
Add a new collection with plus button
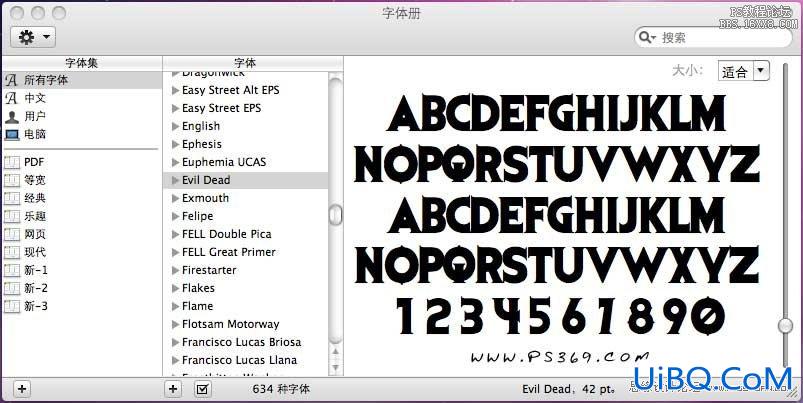pyautogui.click(x=22, y=389)
